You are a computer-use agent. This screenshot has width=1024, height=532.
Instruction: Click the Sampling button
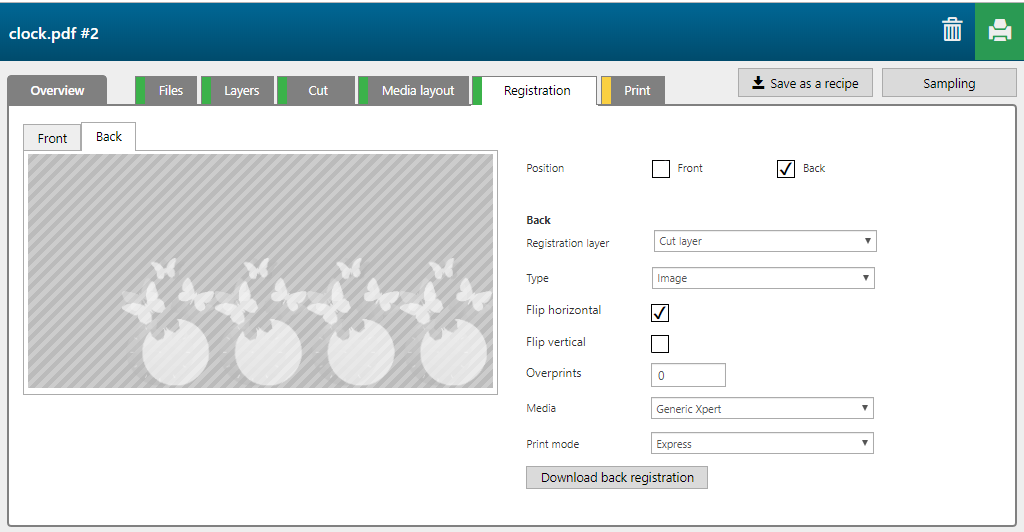pos(949,83)
